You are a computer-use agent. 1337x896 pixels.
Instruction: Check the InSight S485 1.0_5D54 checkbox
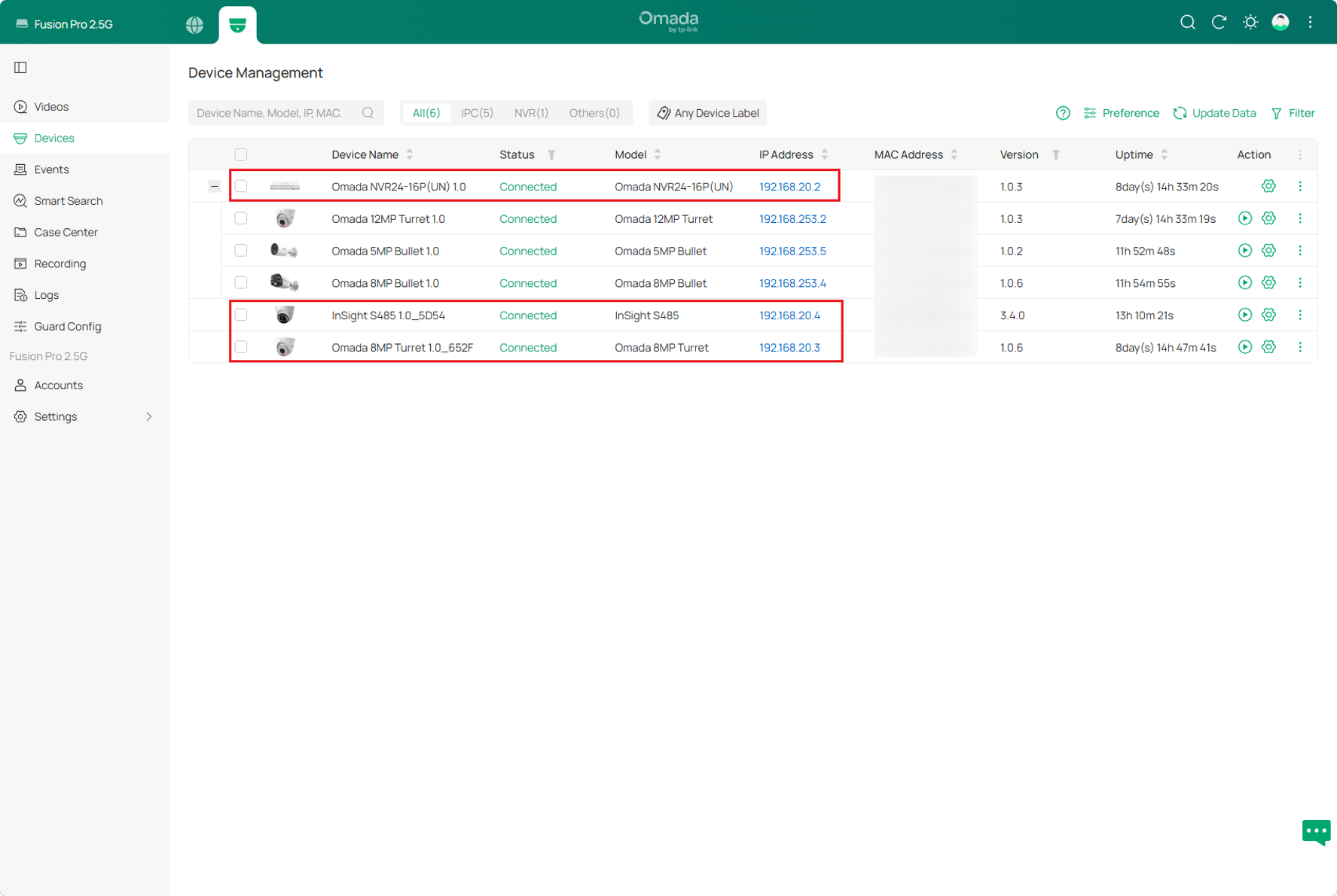tap(241, 315)
